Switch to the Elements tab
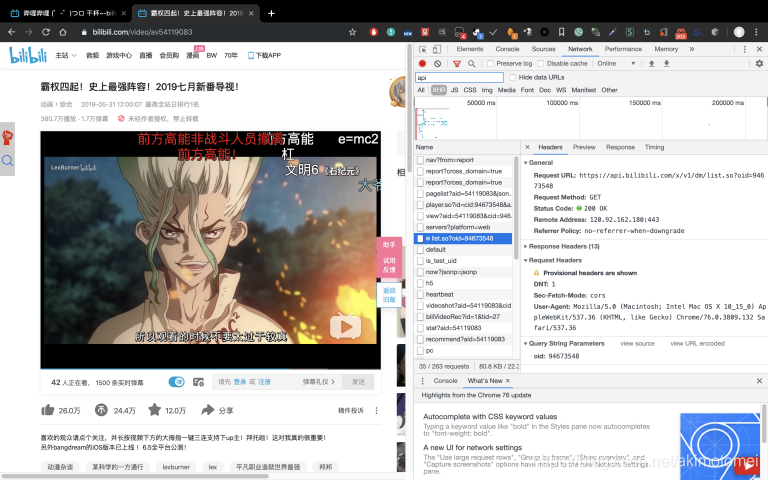This screenshot has width=768, height=480. point(470,49)
